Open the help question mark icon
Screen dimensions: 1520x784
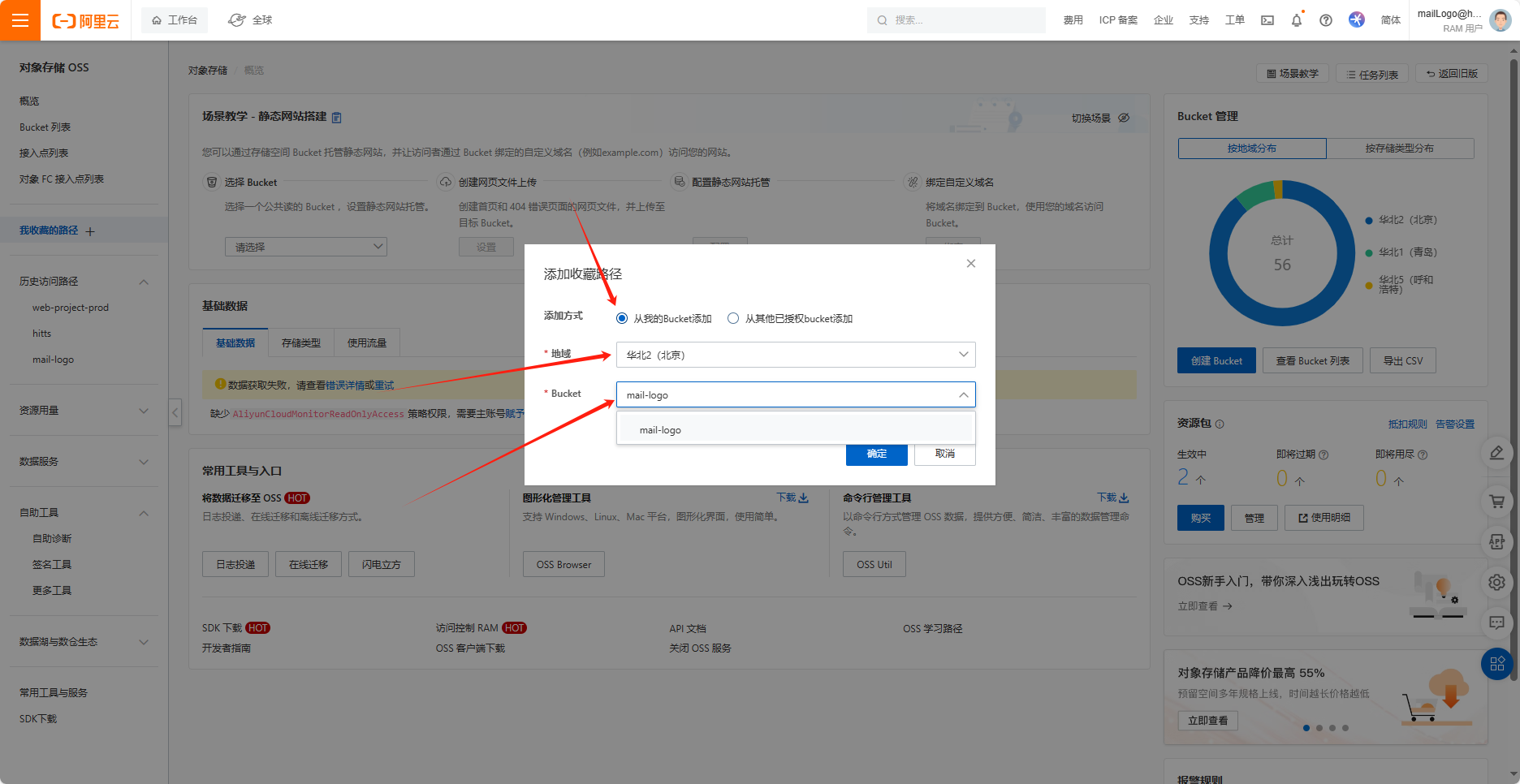click(x=1326, y=20)
